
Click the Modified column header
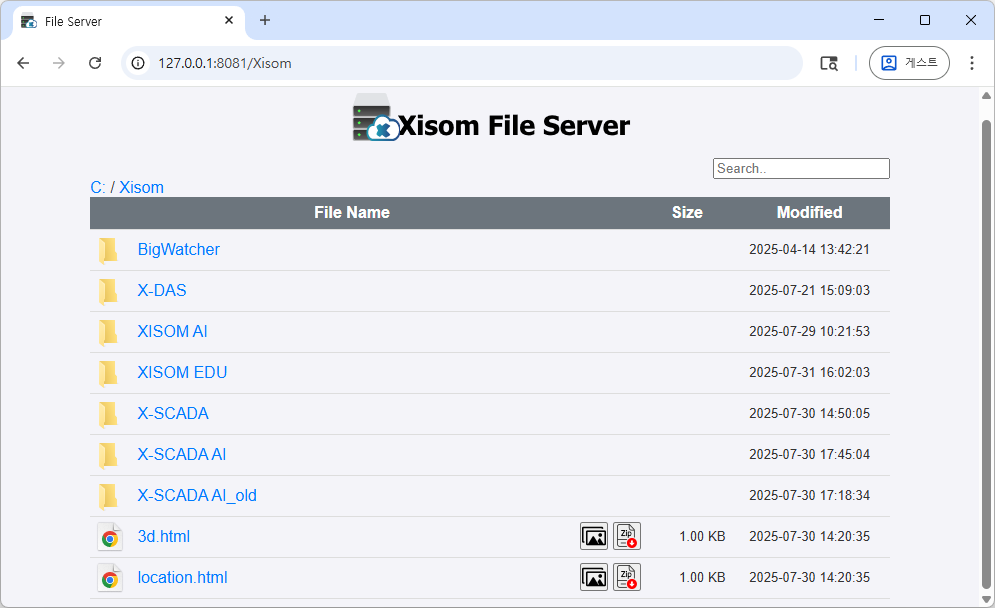810,213
